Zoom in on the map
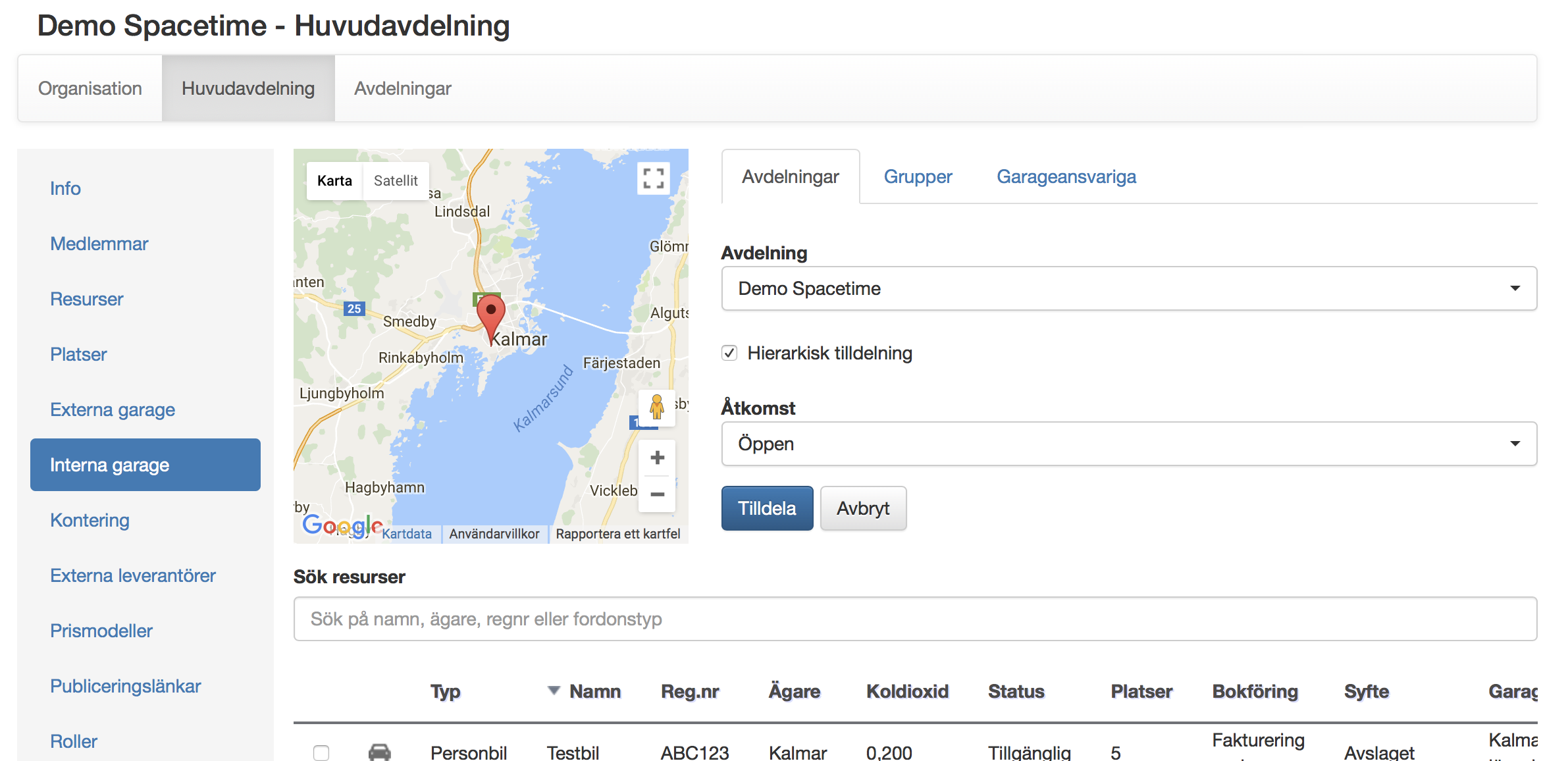 [x=657, y=458]
